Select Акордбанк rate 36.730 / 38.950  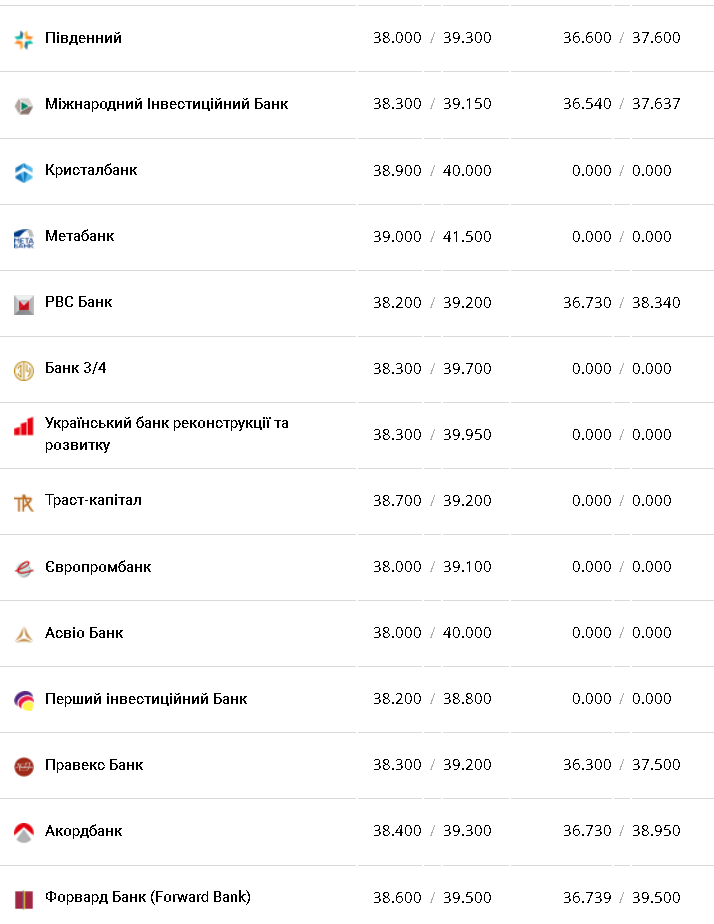click(621, 831)
